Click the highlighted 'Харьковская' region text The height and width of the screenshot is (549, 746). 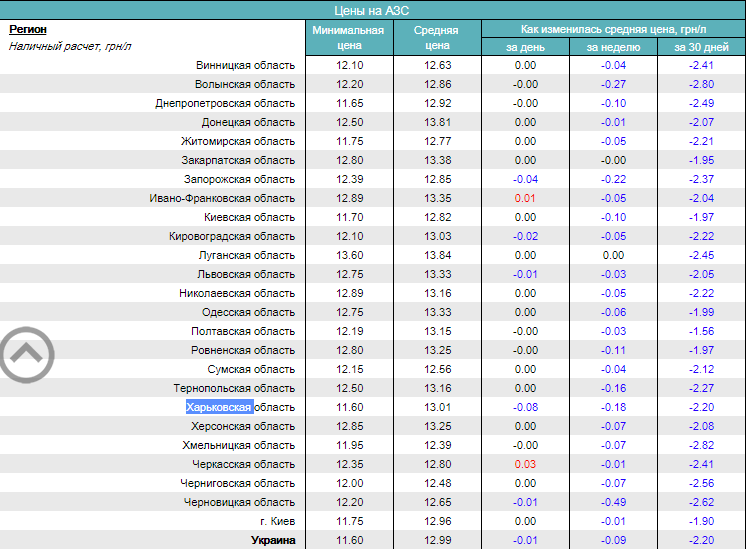point(218,407)
